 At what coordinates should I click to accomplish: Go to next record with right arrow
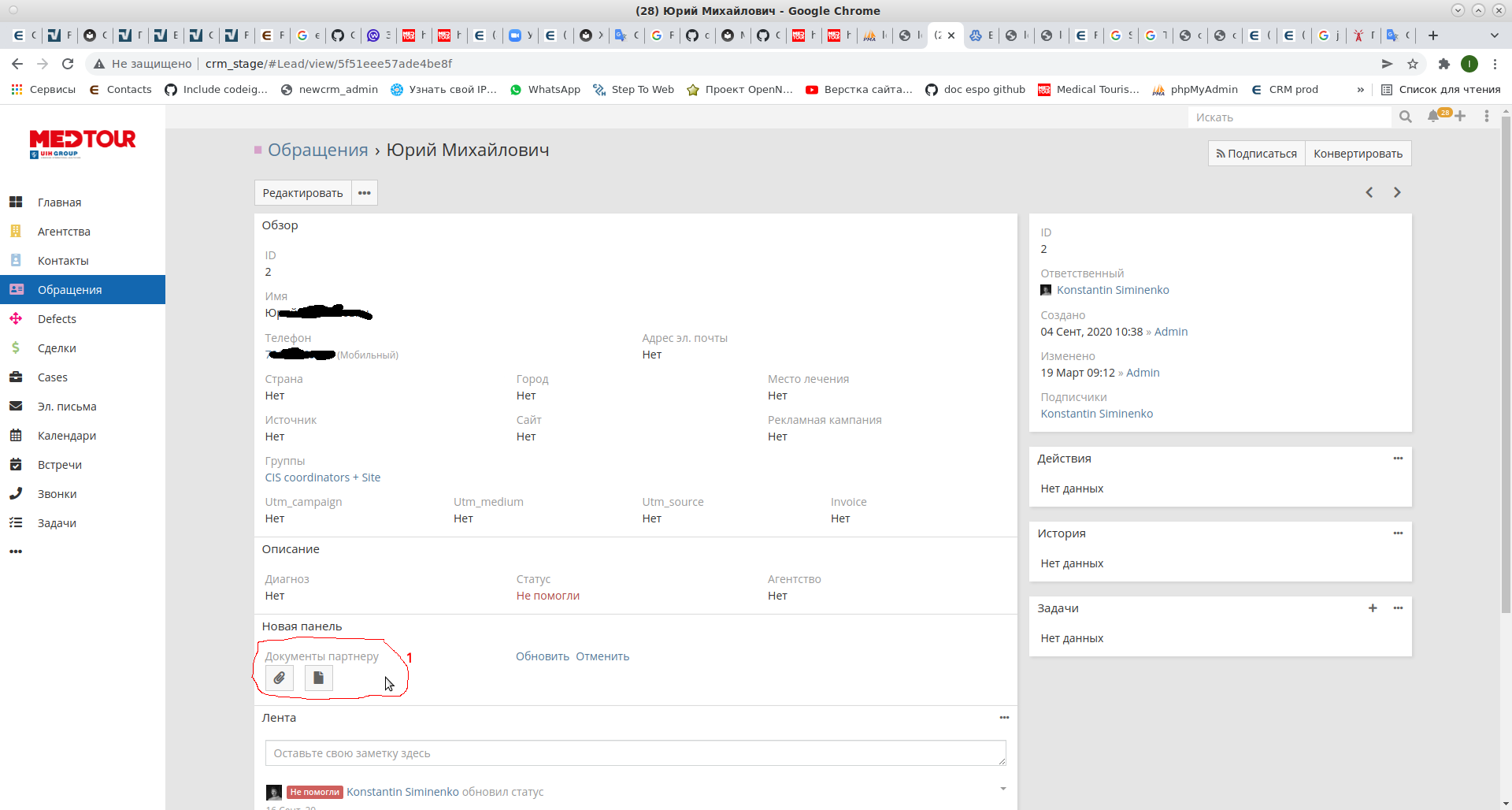point(1397,192)
